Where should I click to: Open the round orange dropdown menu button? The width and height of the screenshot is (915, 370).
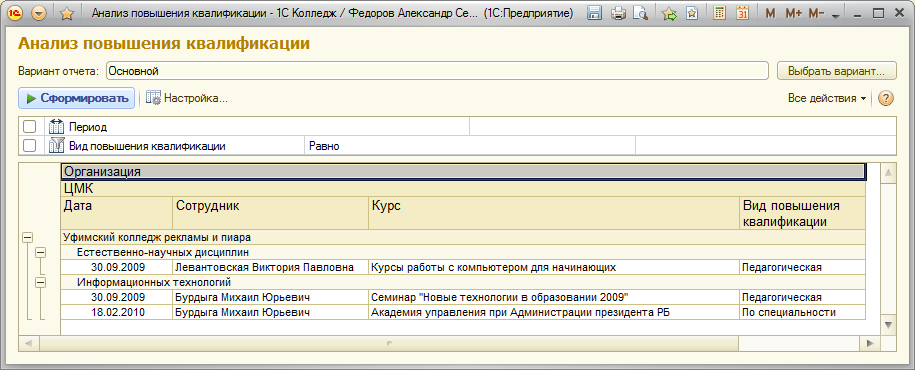[40, 13]
